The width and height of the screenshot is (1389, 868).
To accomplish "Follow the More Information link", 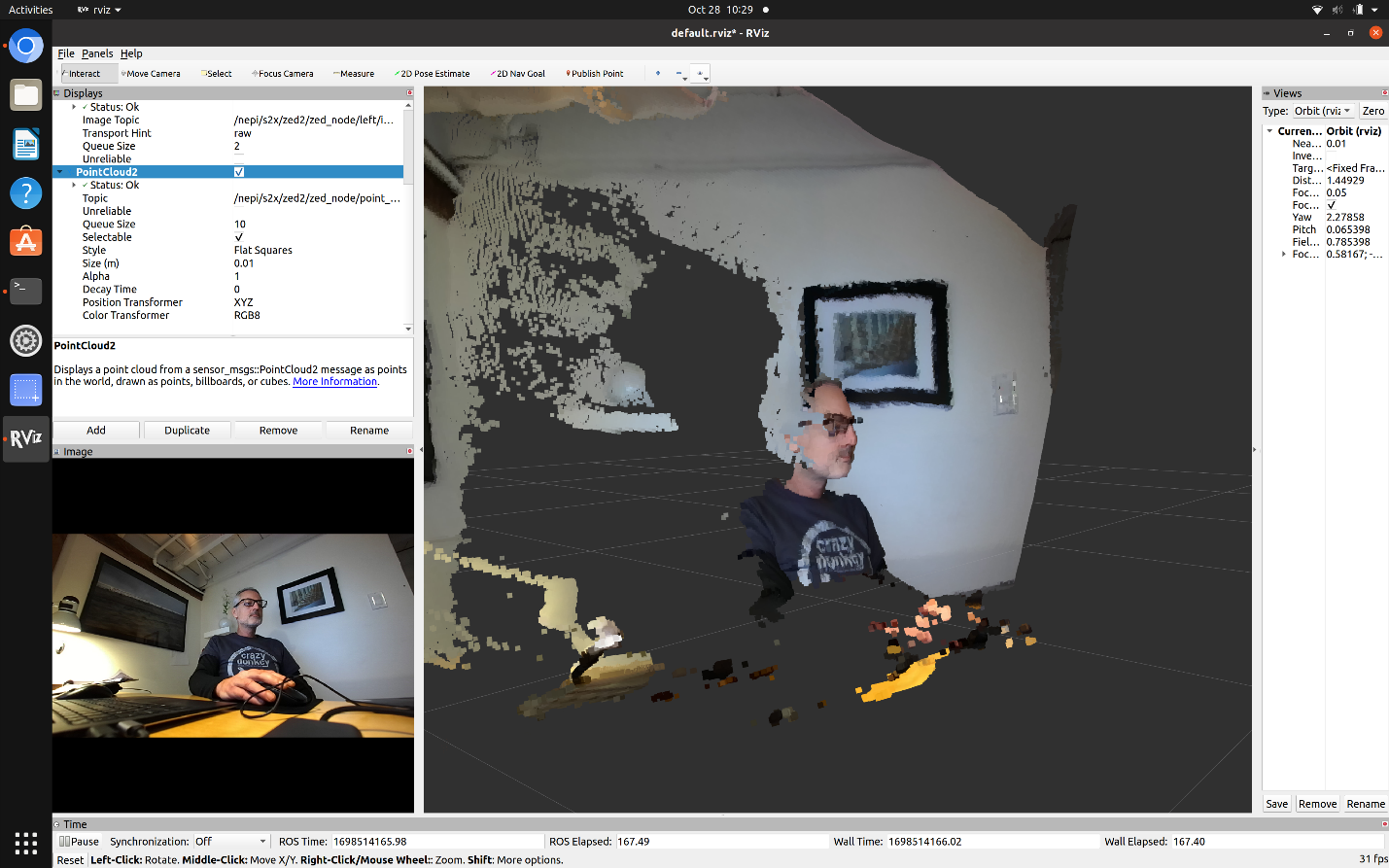I will pyautogui.click(x=334, y=381).
